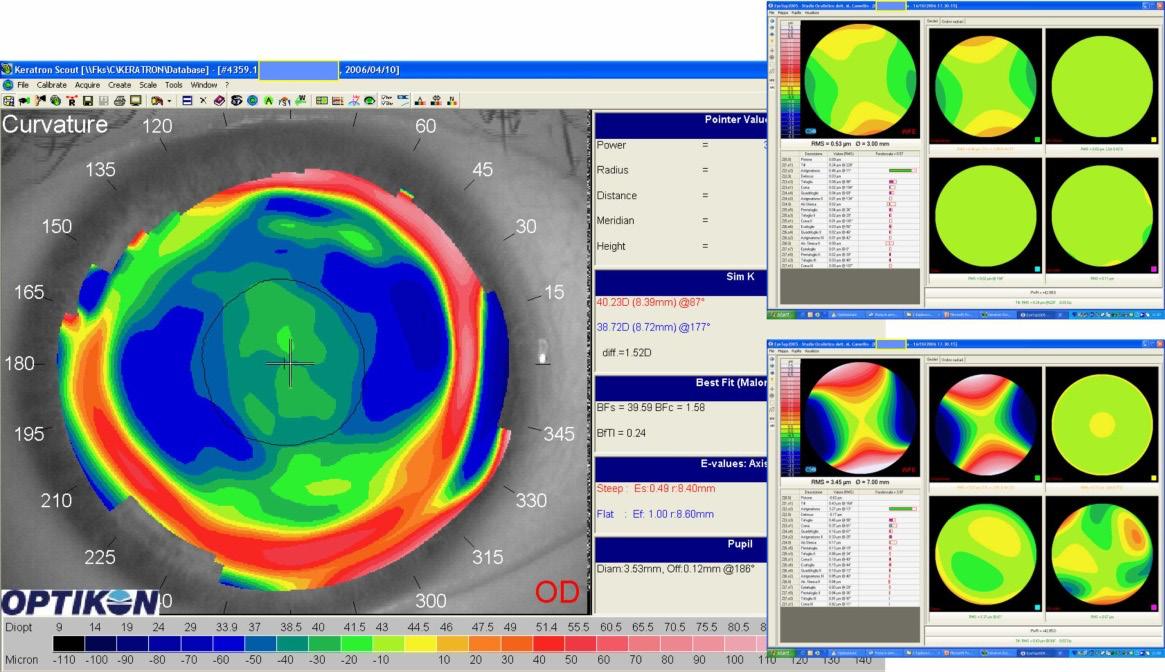Open the question mark help menu
Screen dimensions: 1165x672
point(227,85)
